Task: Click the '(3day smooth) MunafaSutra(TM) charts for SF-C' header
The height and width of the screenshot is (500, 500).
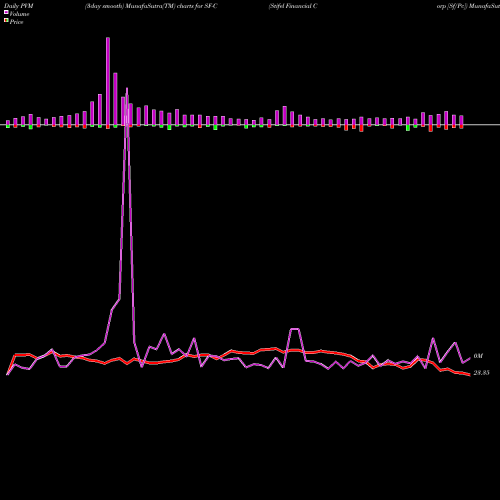Action: click(151, 6)
